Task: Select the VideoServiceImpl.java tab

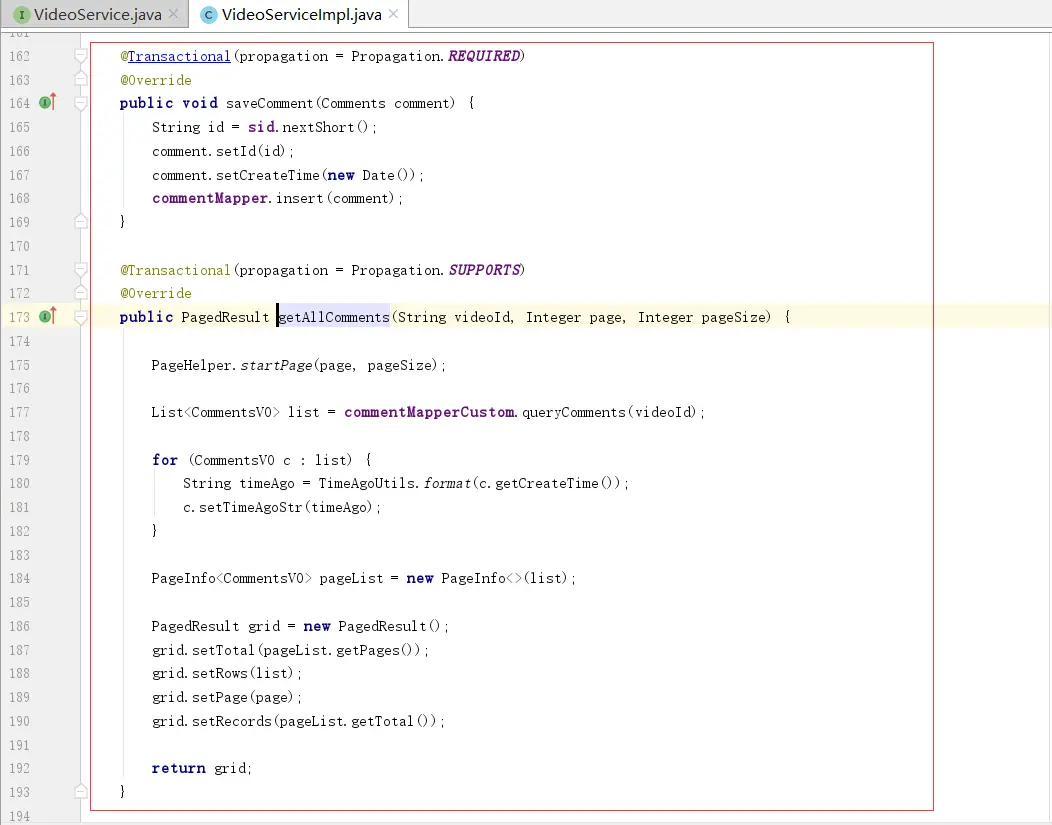Action: (x=301, y=14)
